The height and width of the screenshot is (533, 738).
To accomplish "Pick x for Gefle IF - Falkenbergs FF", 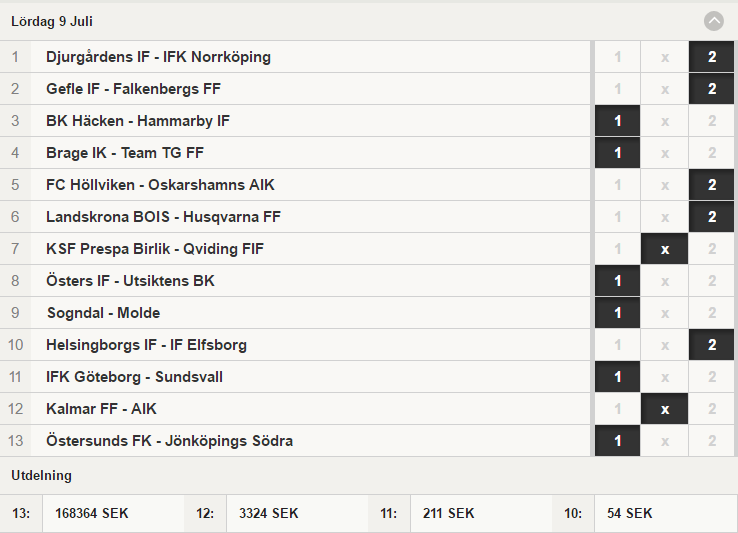I will 665,89.
